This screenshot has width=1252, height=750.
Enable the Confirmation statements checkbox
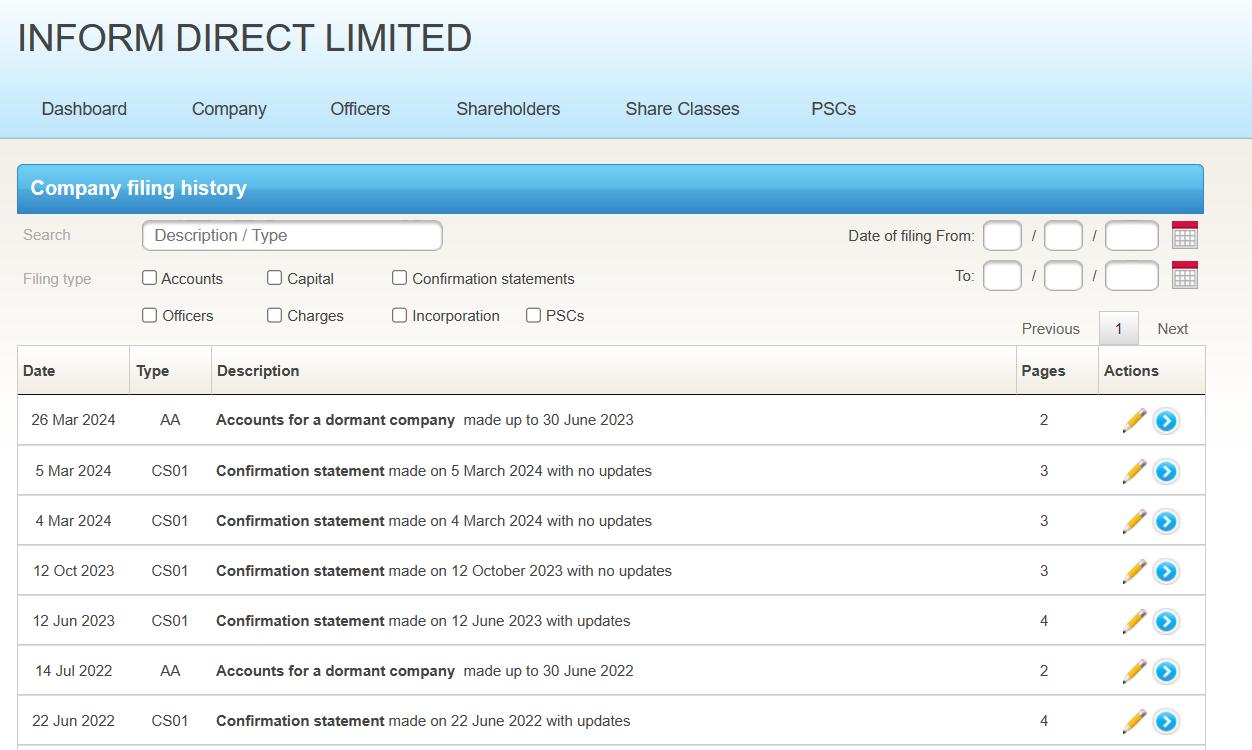(x=400, y=278)
